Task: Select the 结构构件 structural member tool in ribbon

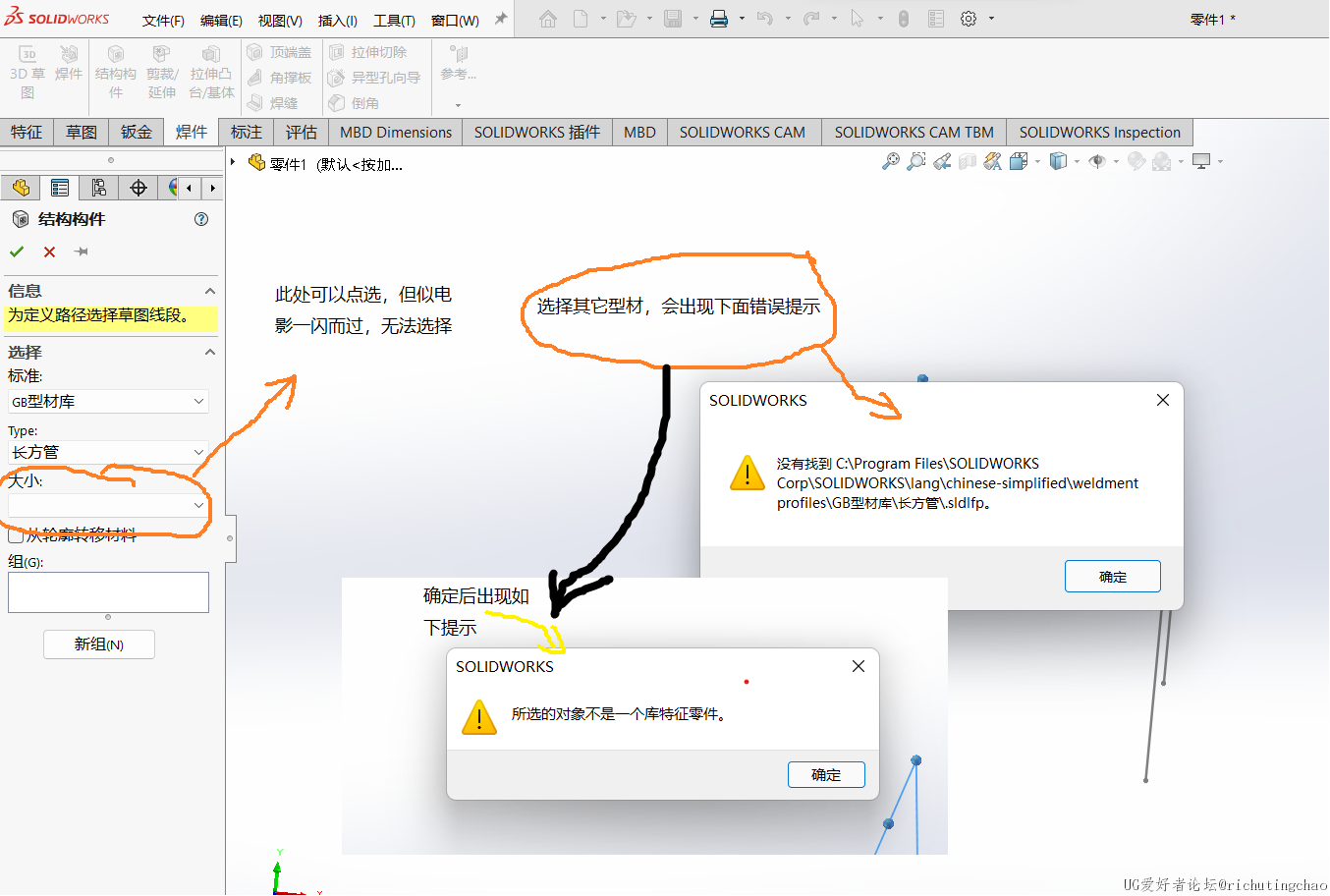Action: pyautogui.click(x=116, y=73)
